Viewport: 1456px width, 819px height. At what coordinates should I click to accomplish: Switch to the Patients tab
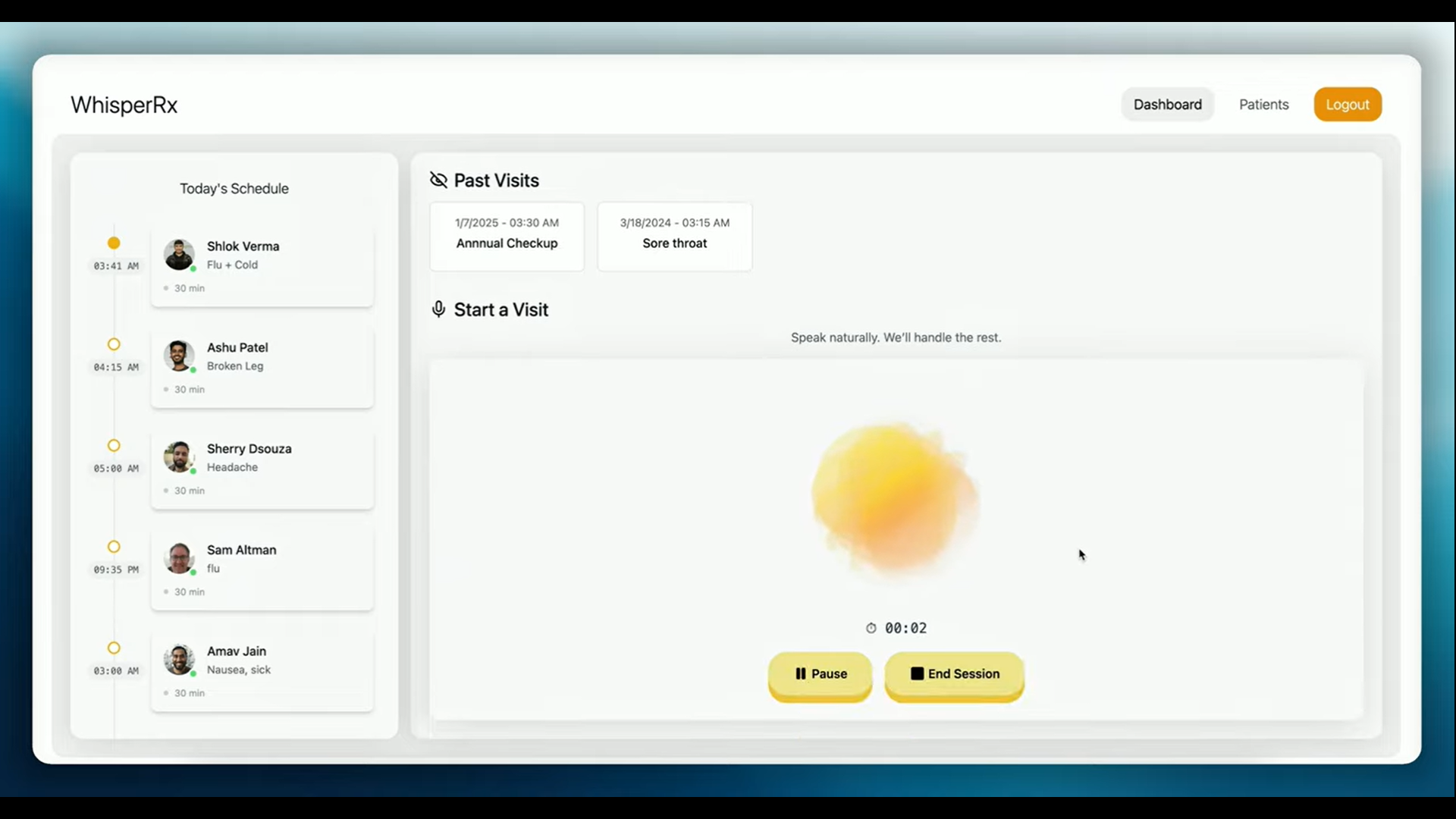click(x=1263, y=105)
